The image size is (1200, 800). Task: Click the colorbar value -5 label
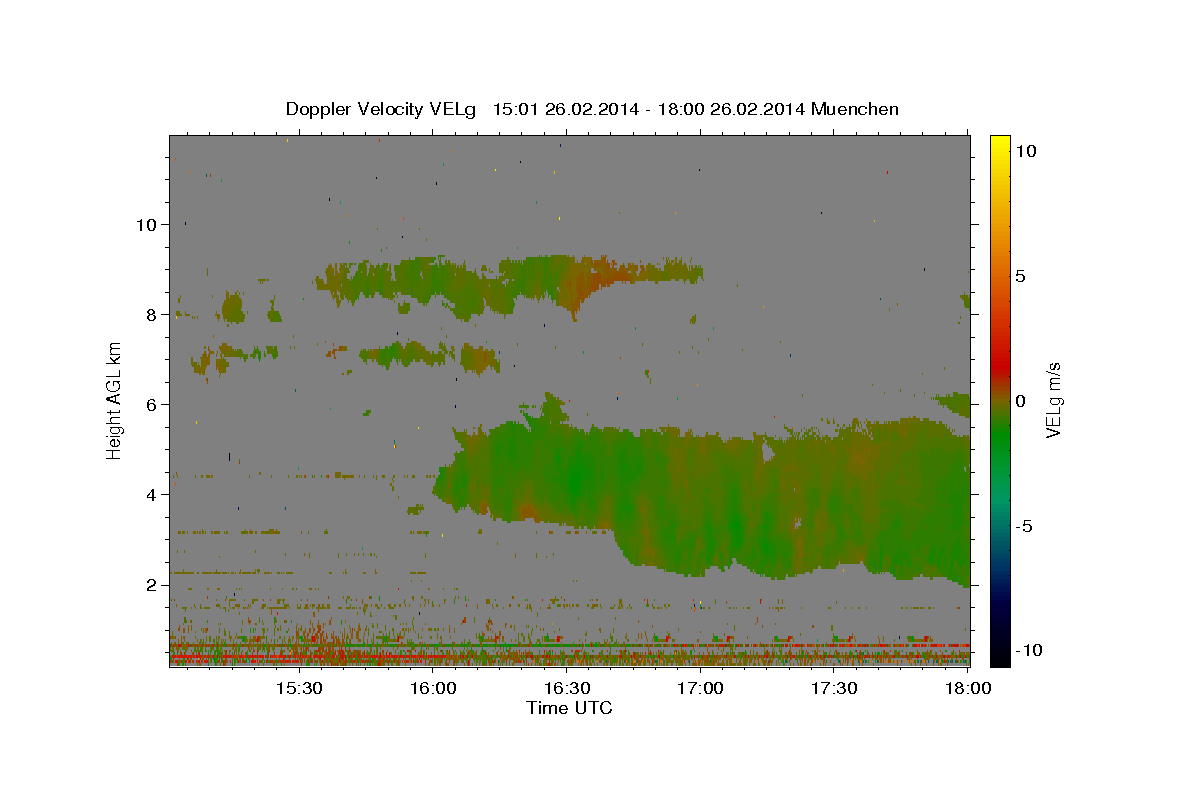pos(1024,526)
